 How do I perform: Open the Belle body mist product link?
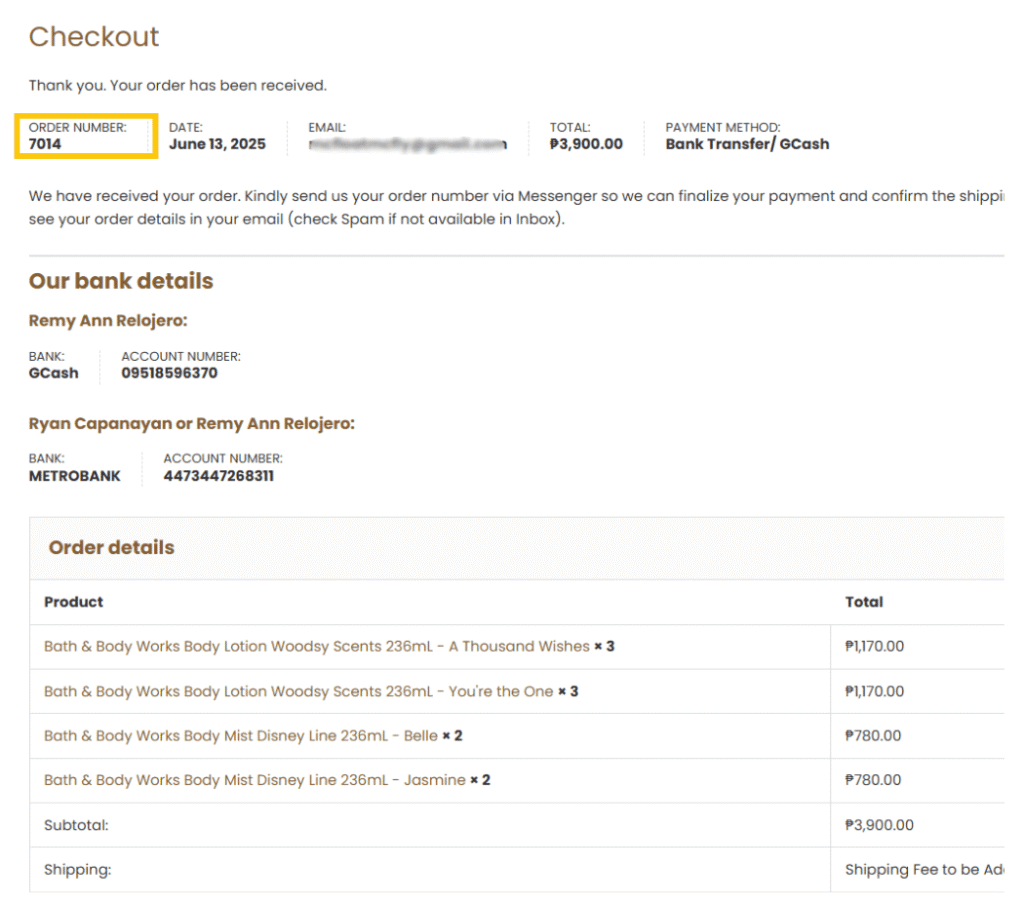pyautogui.click(x=240, y=736)
